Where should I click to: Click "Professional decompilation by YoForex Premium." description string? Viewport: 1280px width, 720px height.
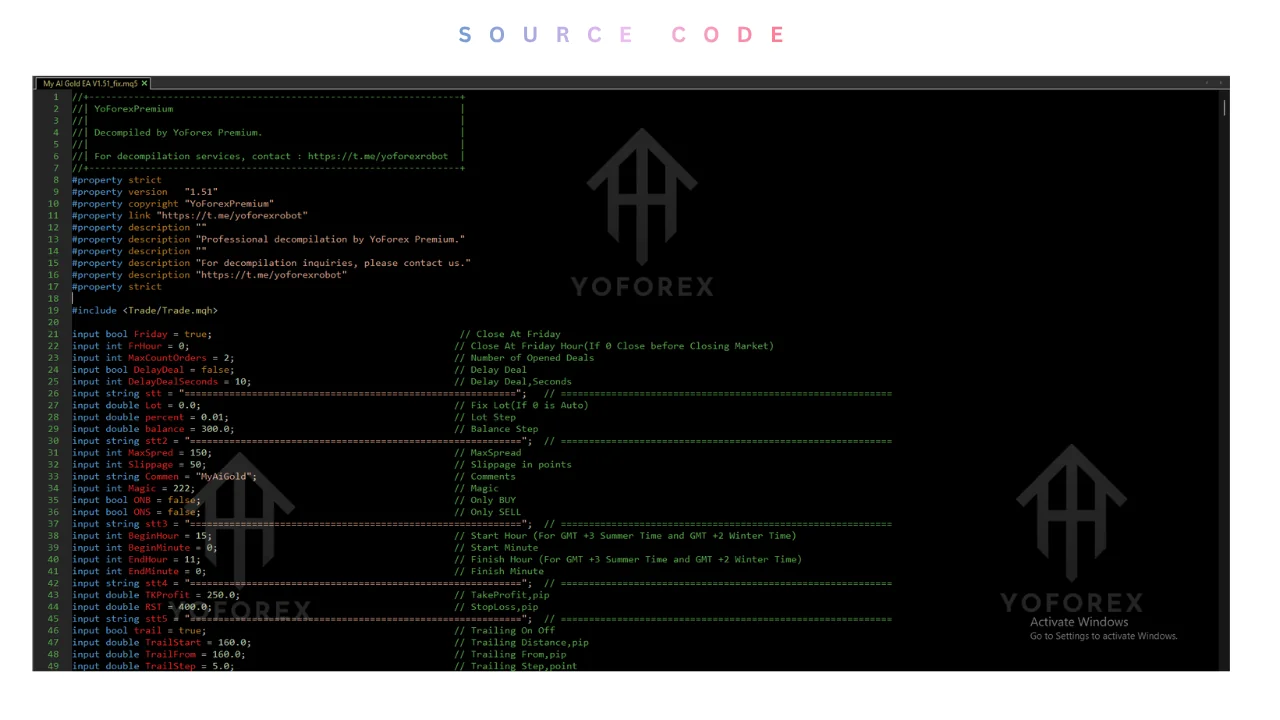[x=330, y=239]
